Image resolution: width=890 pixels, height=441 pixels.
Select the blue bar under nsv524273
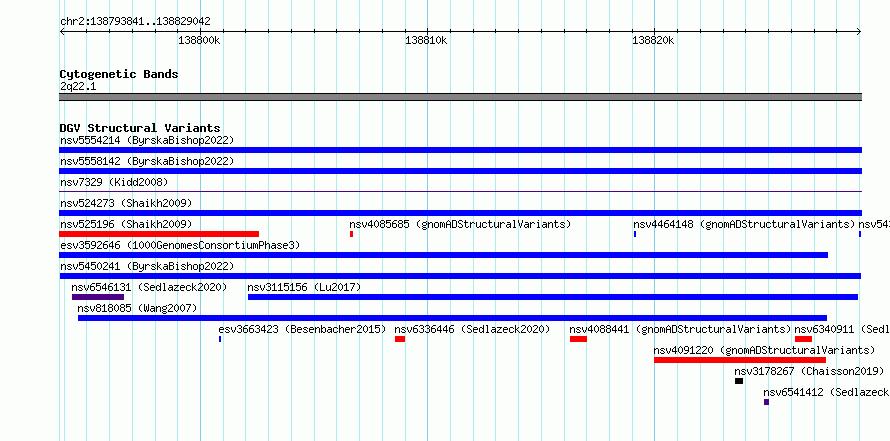460,213
